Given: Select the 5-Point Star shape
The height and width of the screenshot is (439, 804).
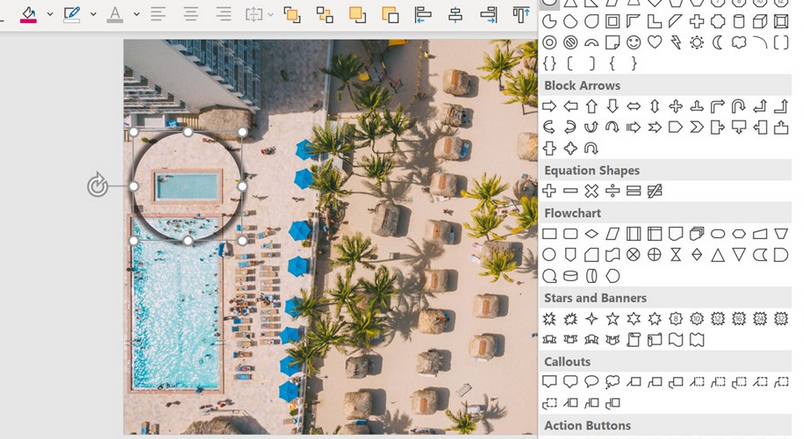Looking at the screenshot, I should (612, 319).
